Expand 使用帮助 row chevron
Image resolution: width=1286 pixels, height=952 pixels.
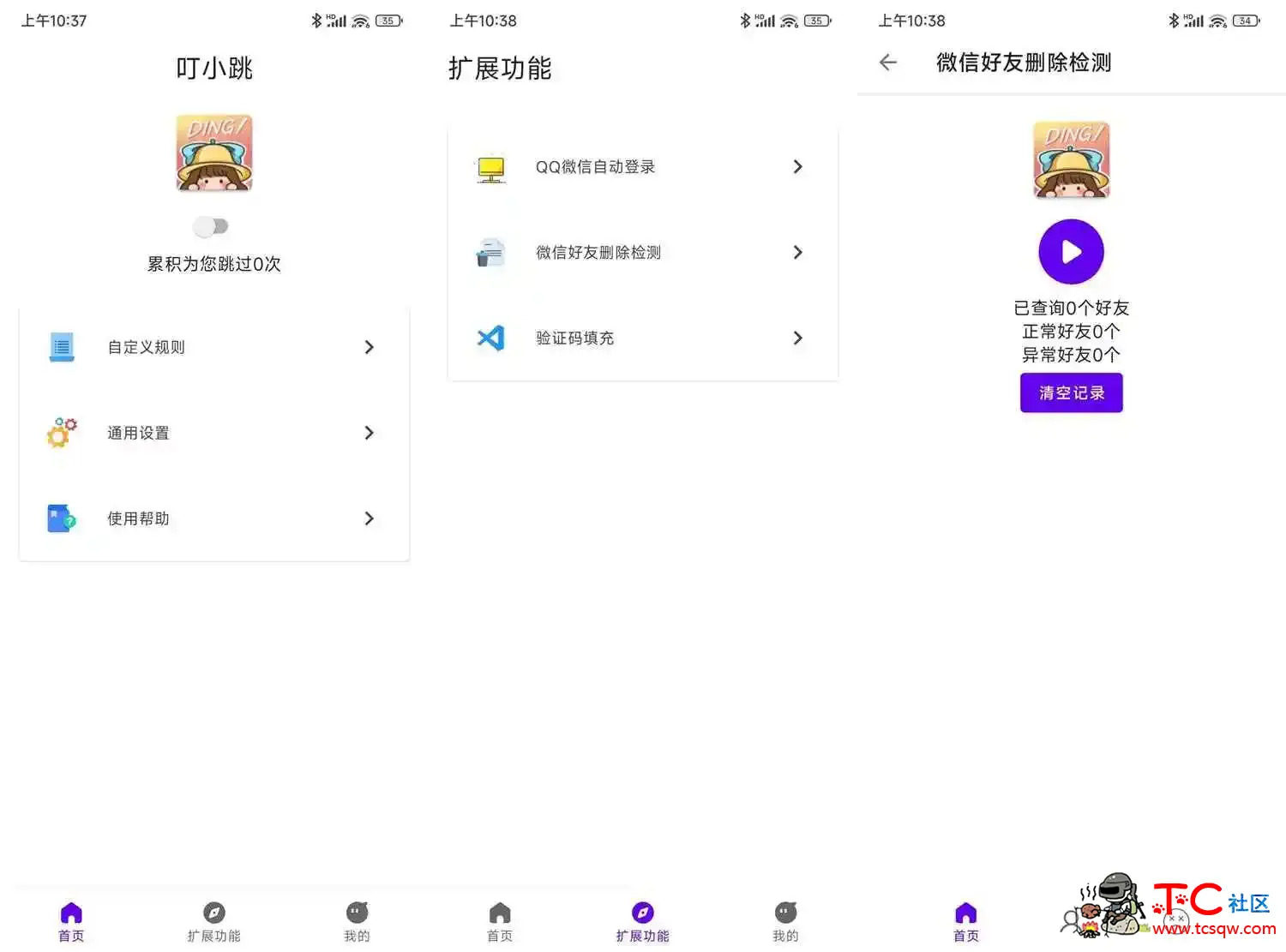[370, 518]
